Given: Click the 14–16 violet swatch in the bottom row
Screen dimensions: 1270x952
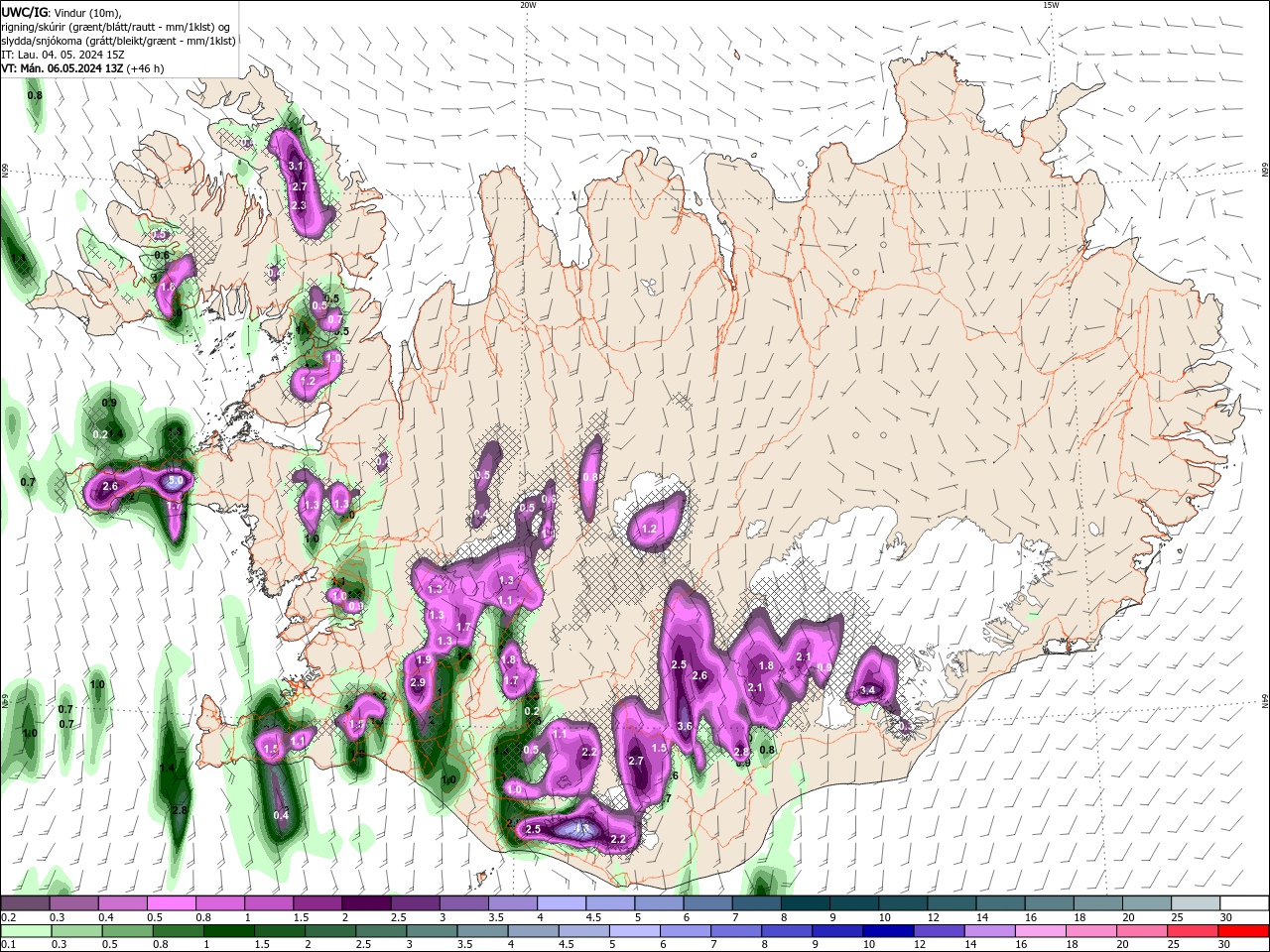Looking at the screenshot, I should [x=990, y=931].
